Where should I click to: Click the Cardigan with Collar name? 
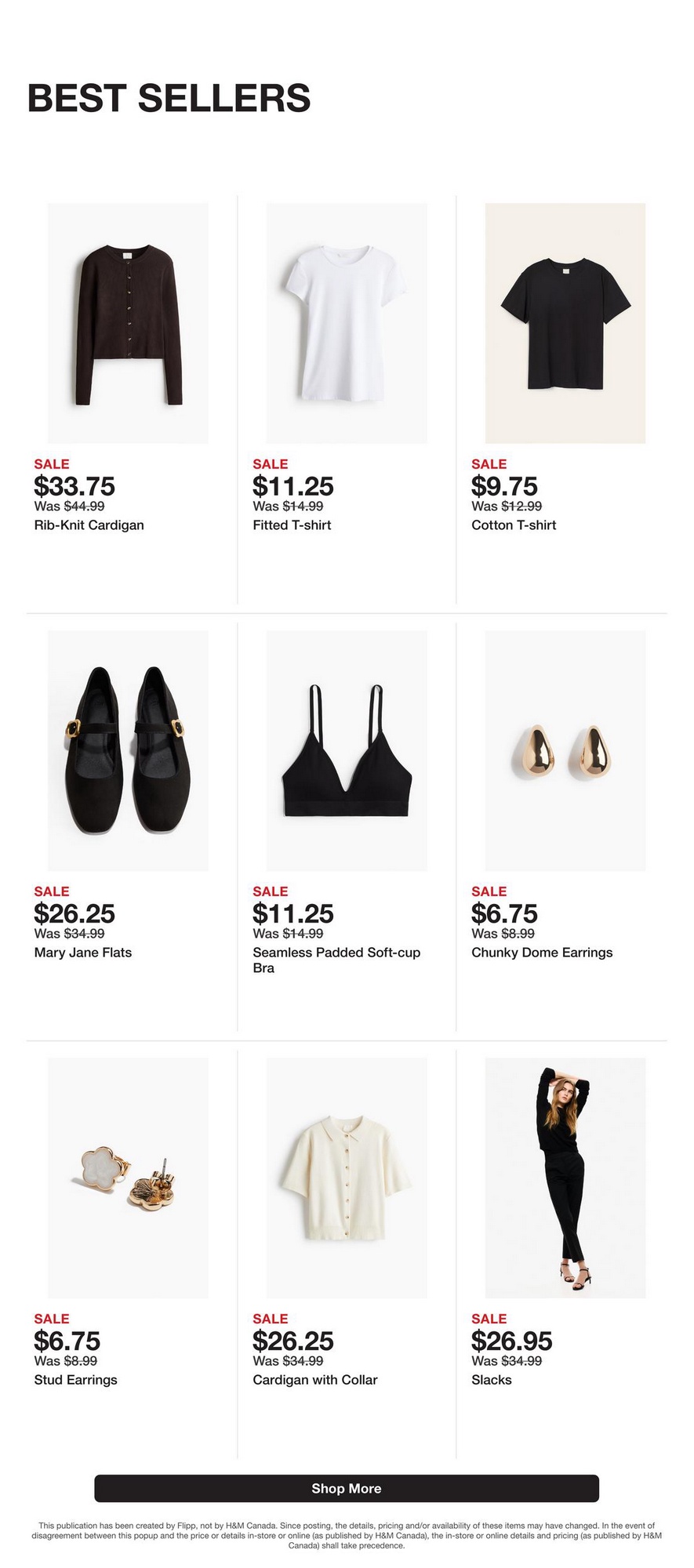[314, 1380]
